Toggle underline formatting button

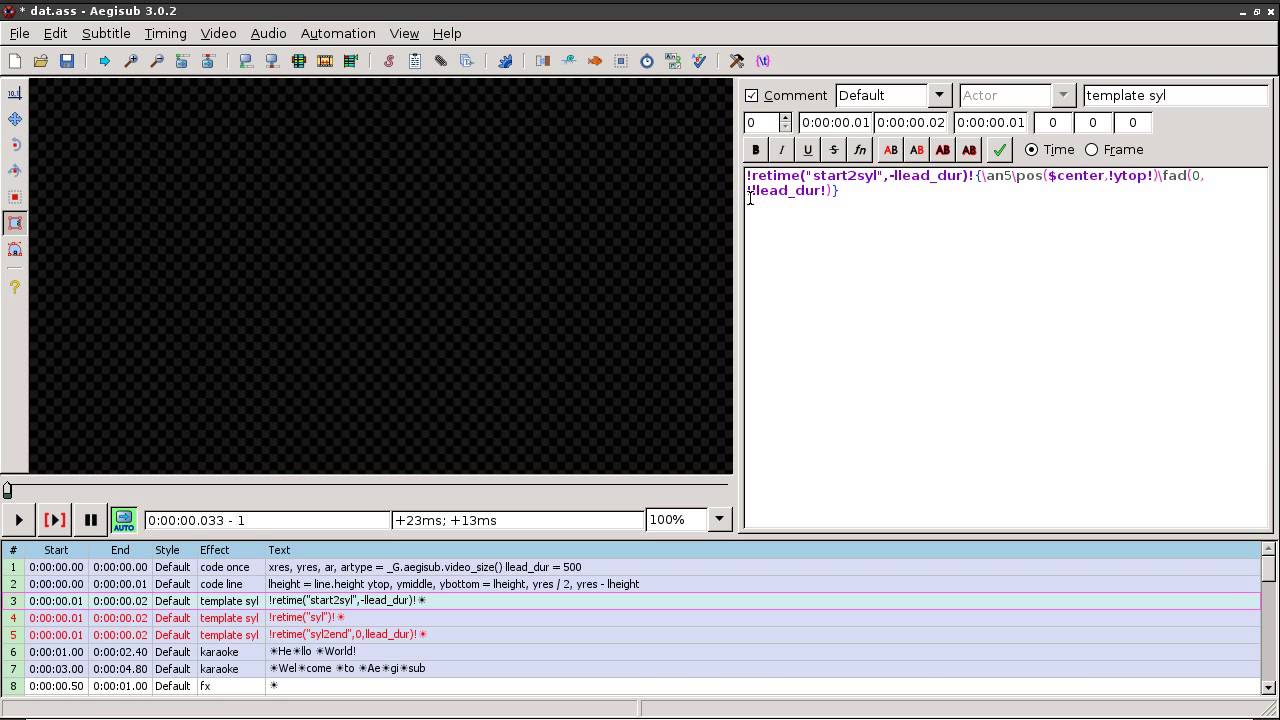tap(808, 150)
